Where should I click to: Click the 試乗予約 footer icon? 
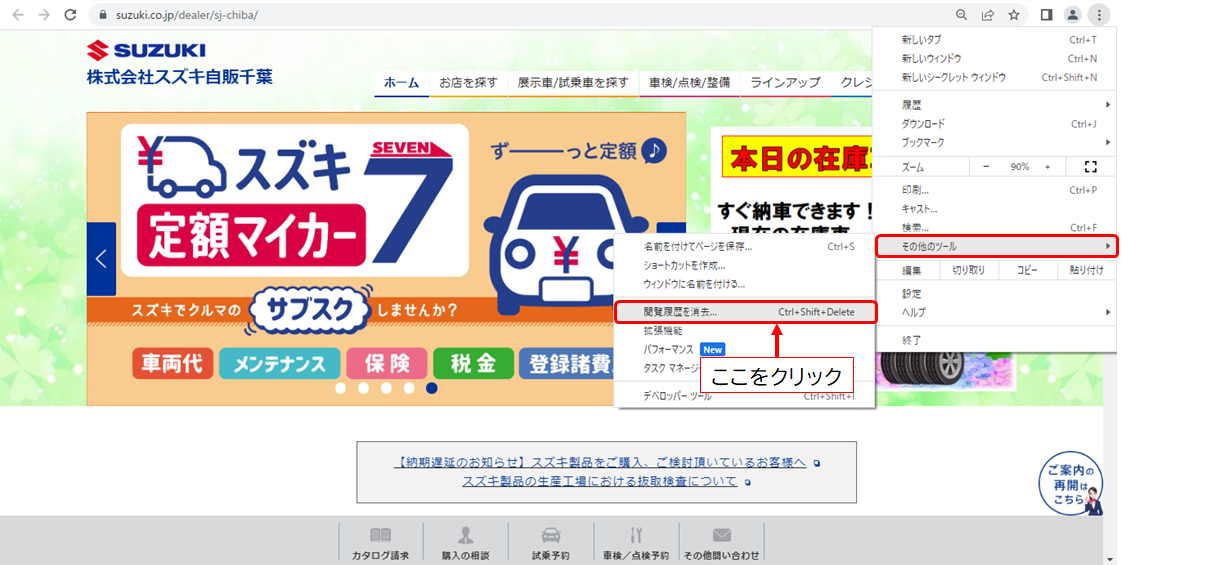click(x=550, y=542)
